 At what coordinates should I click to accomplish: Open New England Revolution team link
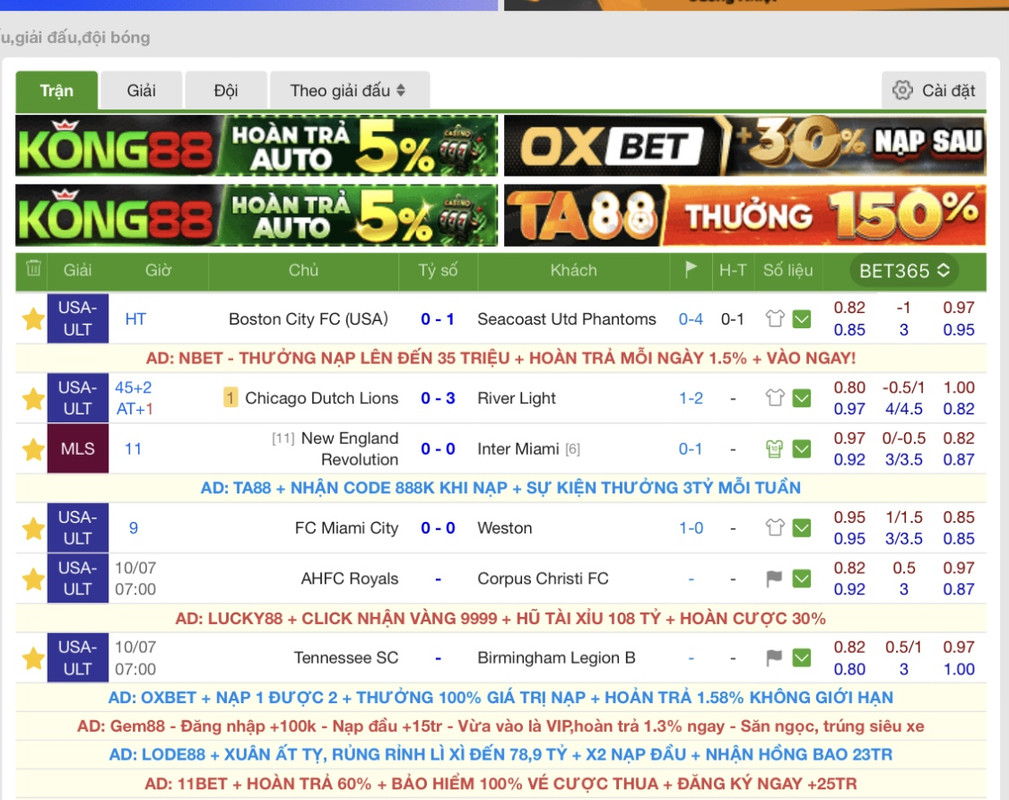click(x=350, y=449)
